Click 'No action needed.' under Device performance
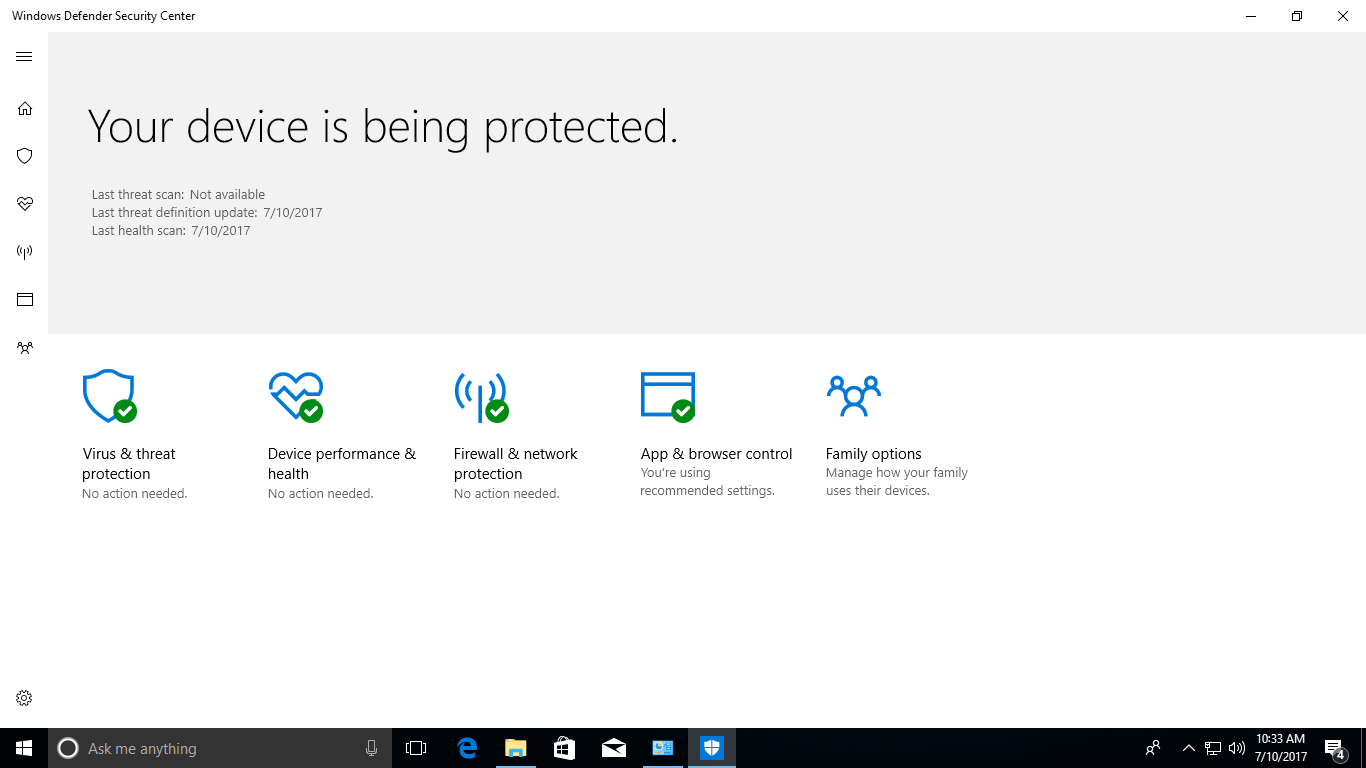The width and height of the screenshot is (1366, 768). pos(320,494)
